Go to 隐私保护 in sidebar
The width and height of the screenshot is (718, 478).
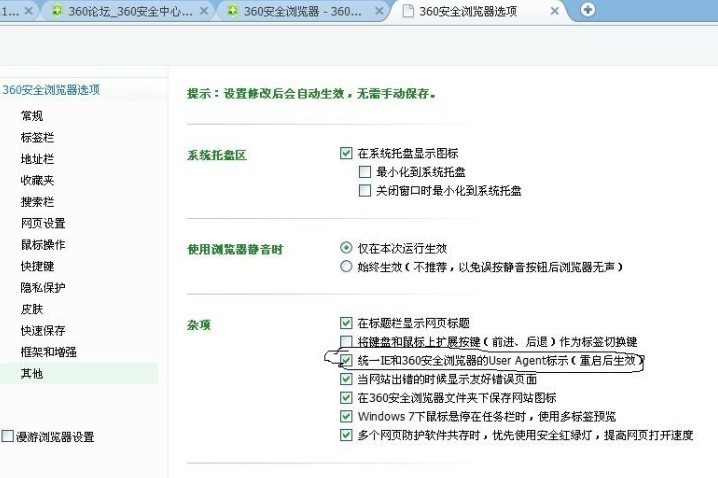pos(43,288)
